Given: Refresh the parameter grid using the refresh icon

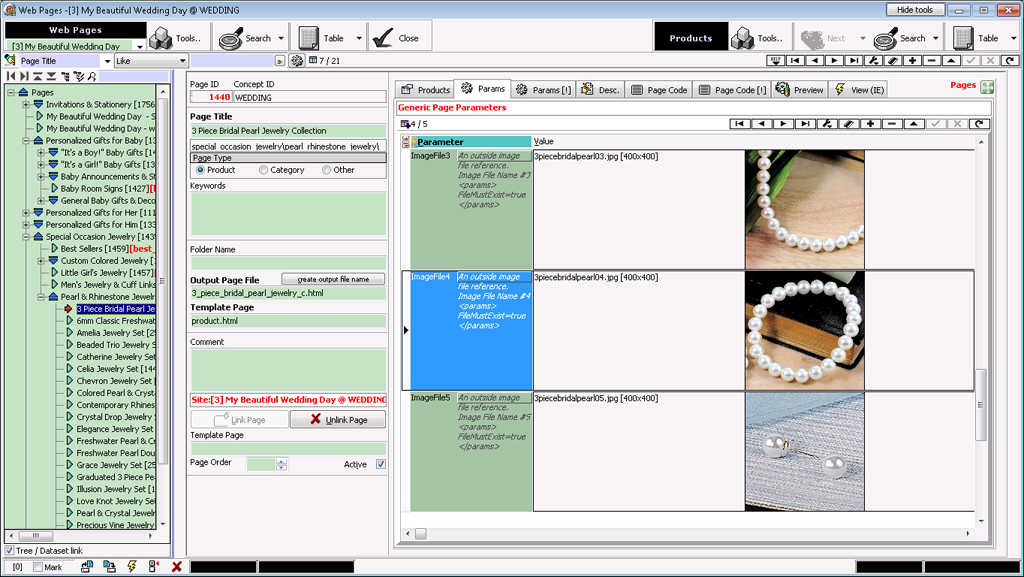Looking at the screenshot, I should [980, 124].
